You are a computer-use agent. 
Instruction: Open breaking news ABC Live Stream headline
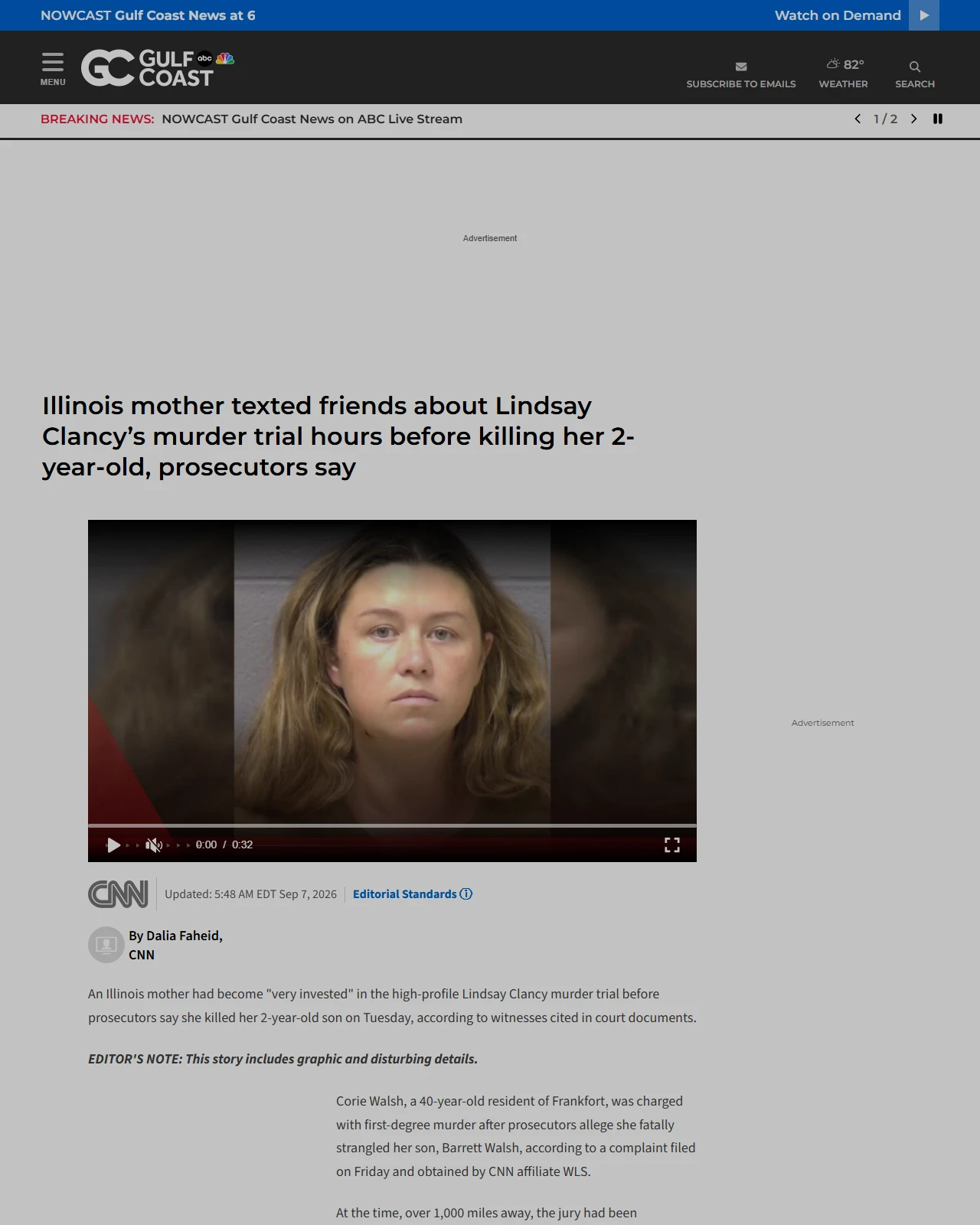[312, 119]
